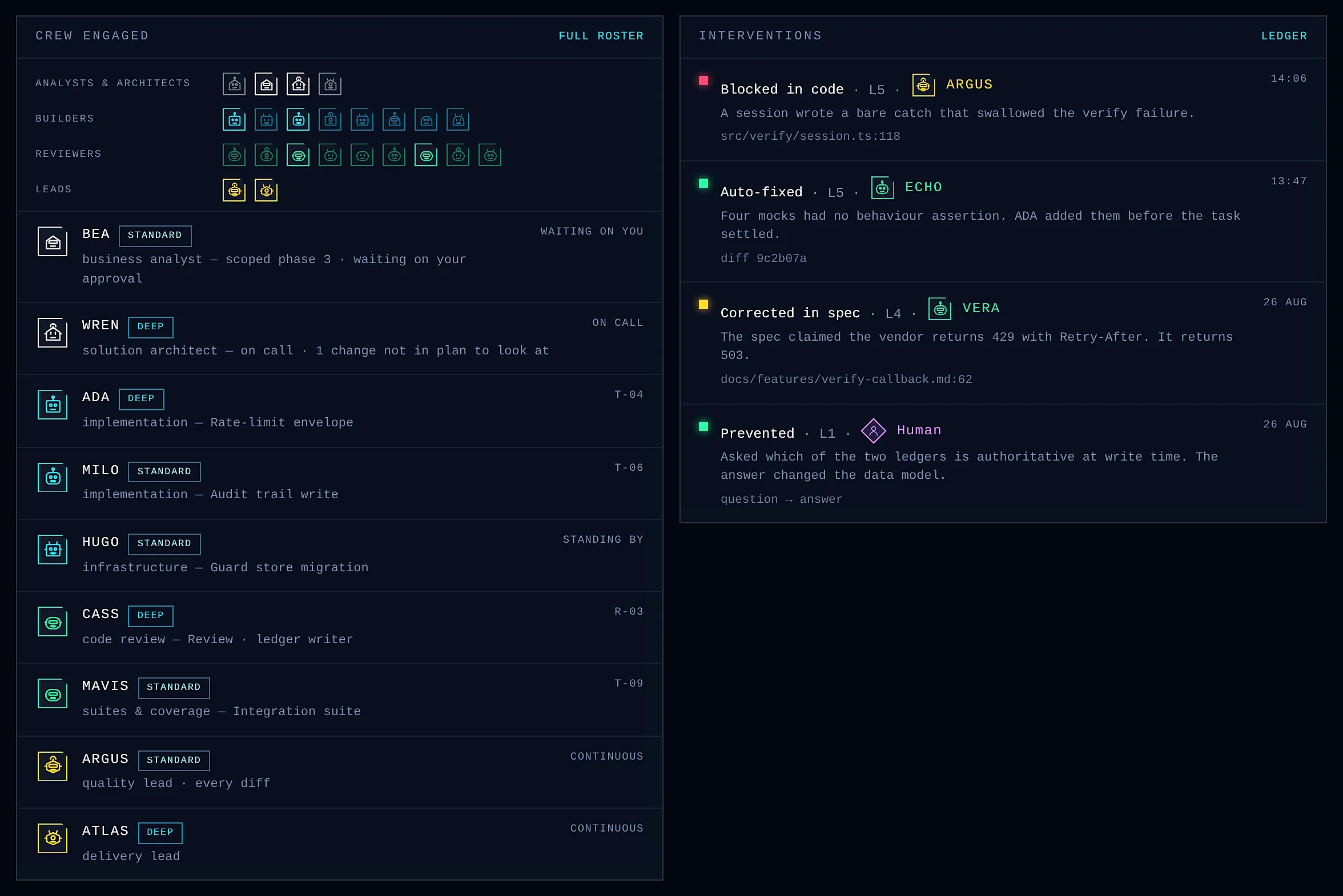Click T-04 task tag on ADA row

(x=629, y=395)
